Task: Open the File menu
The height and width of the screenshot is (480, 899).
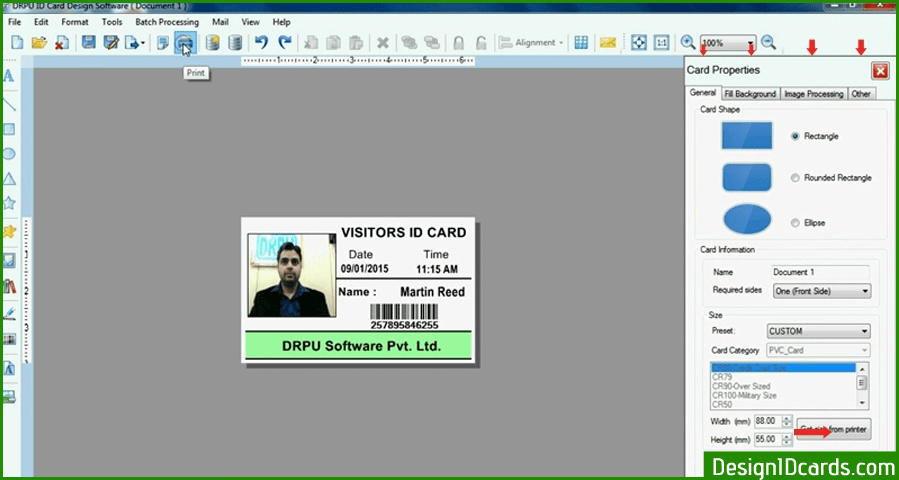Action: pyautogui.click(x=15, y=22)
